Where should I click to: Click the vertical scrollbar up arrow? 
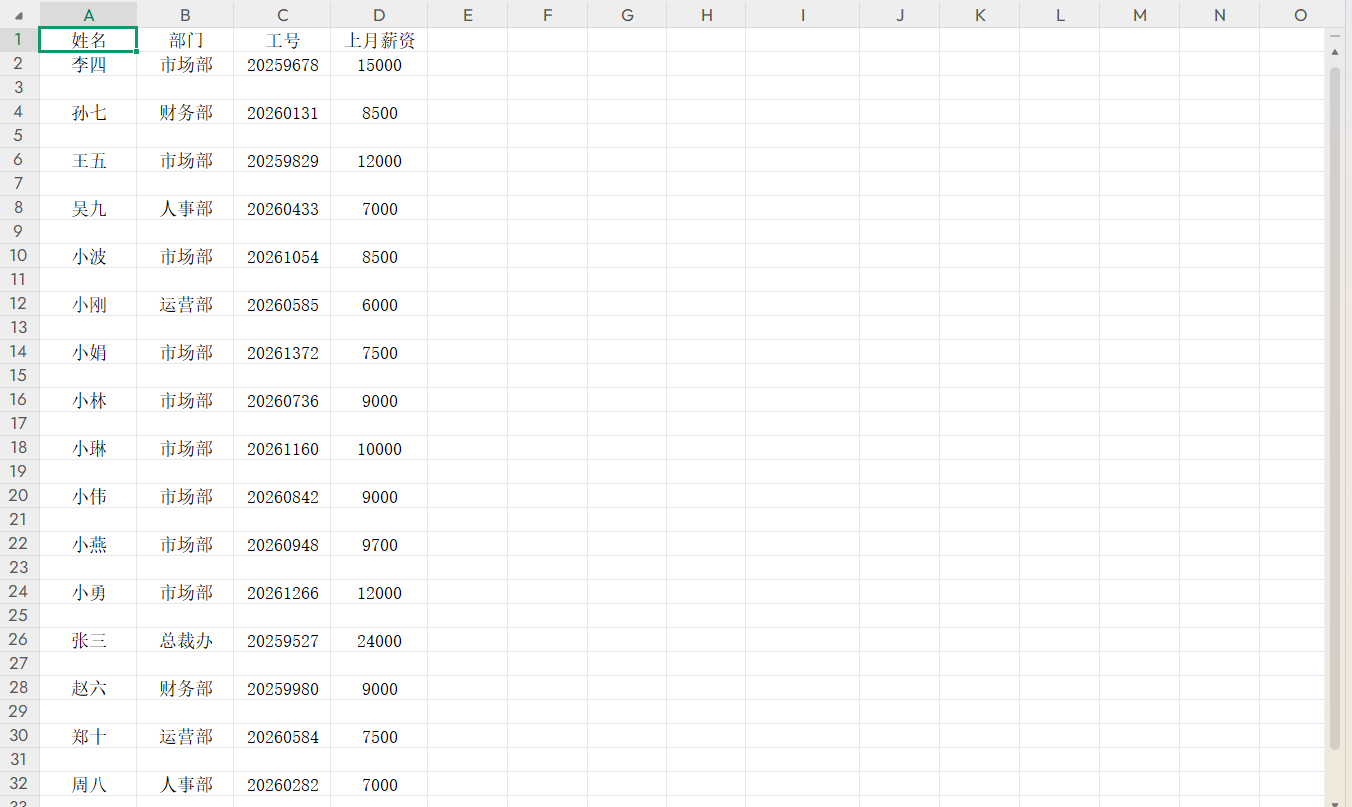coord(1335,51)
